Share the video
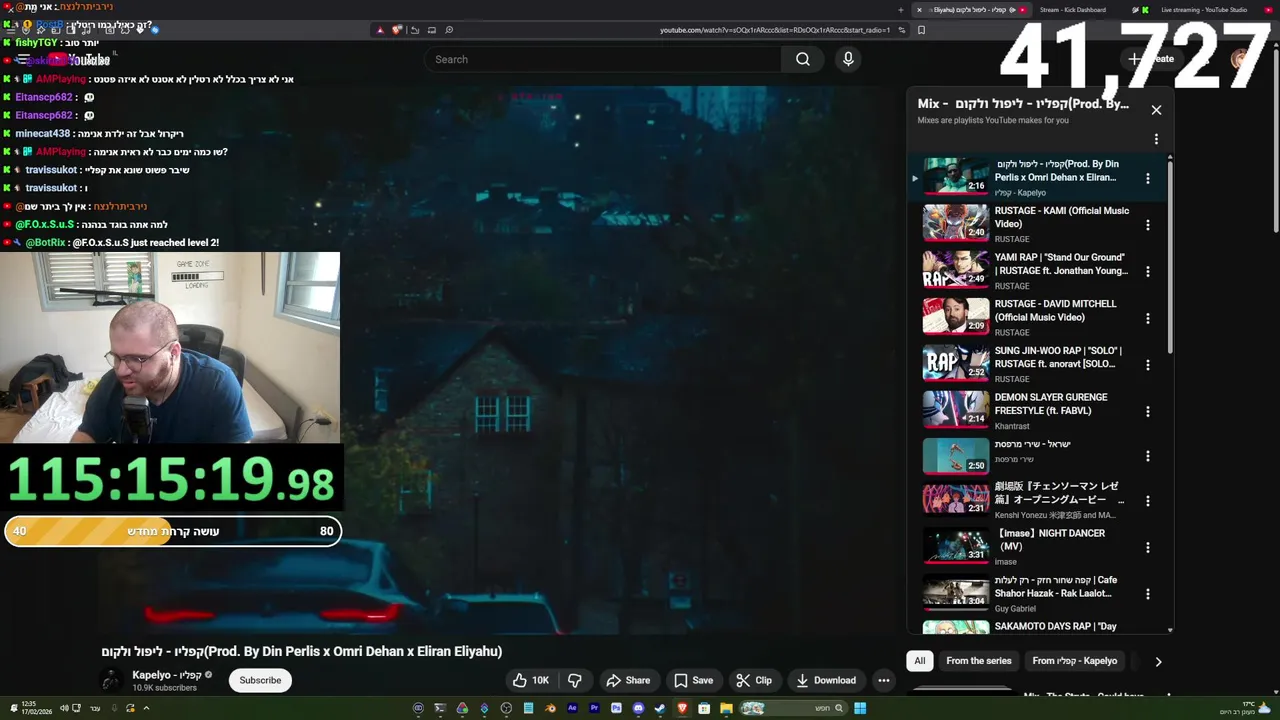Viewport: 1280px width, 720px height. pyautogui.click(x=628, y=680)
